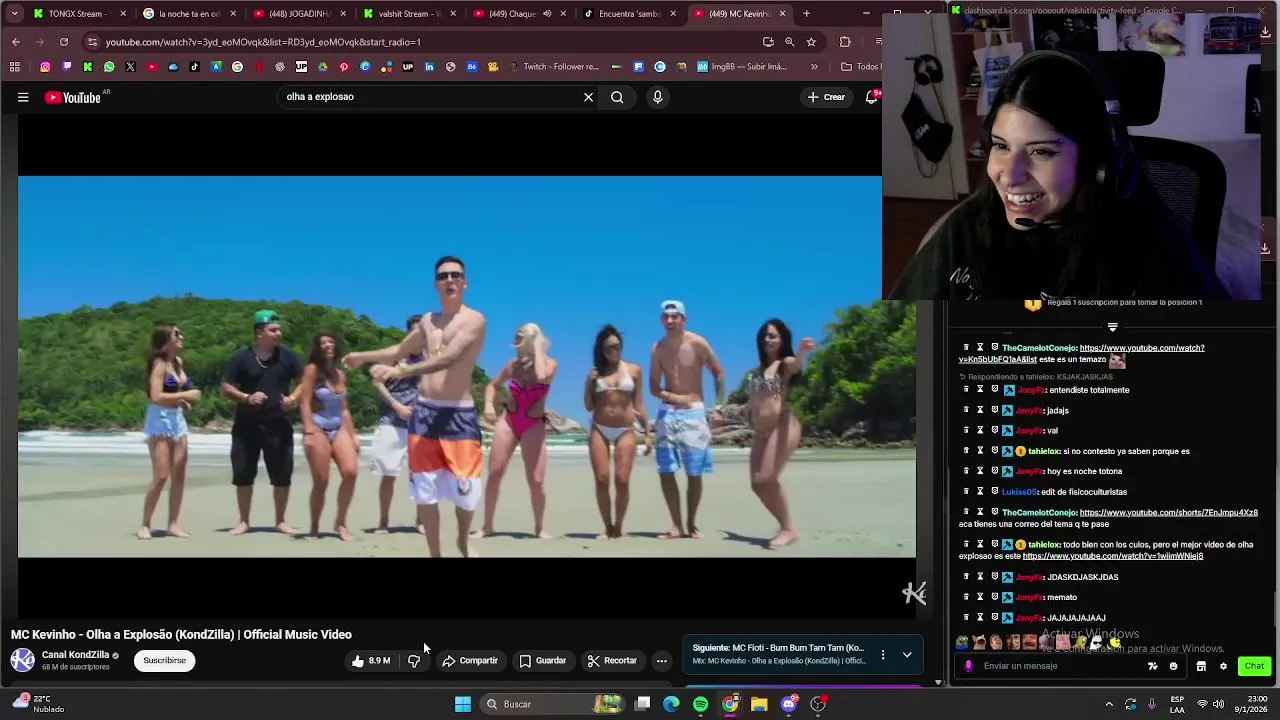Screen dimensions: 1280x720
Task: Click the Compartir share button
Action: [x=470, y=661]
